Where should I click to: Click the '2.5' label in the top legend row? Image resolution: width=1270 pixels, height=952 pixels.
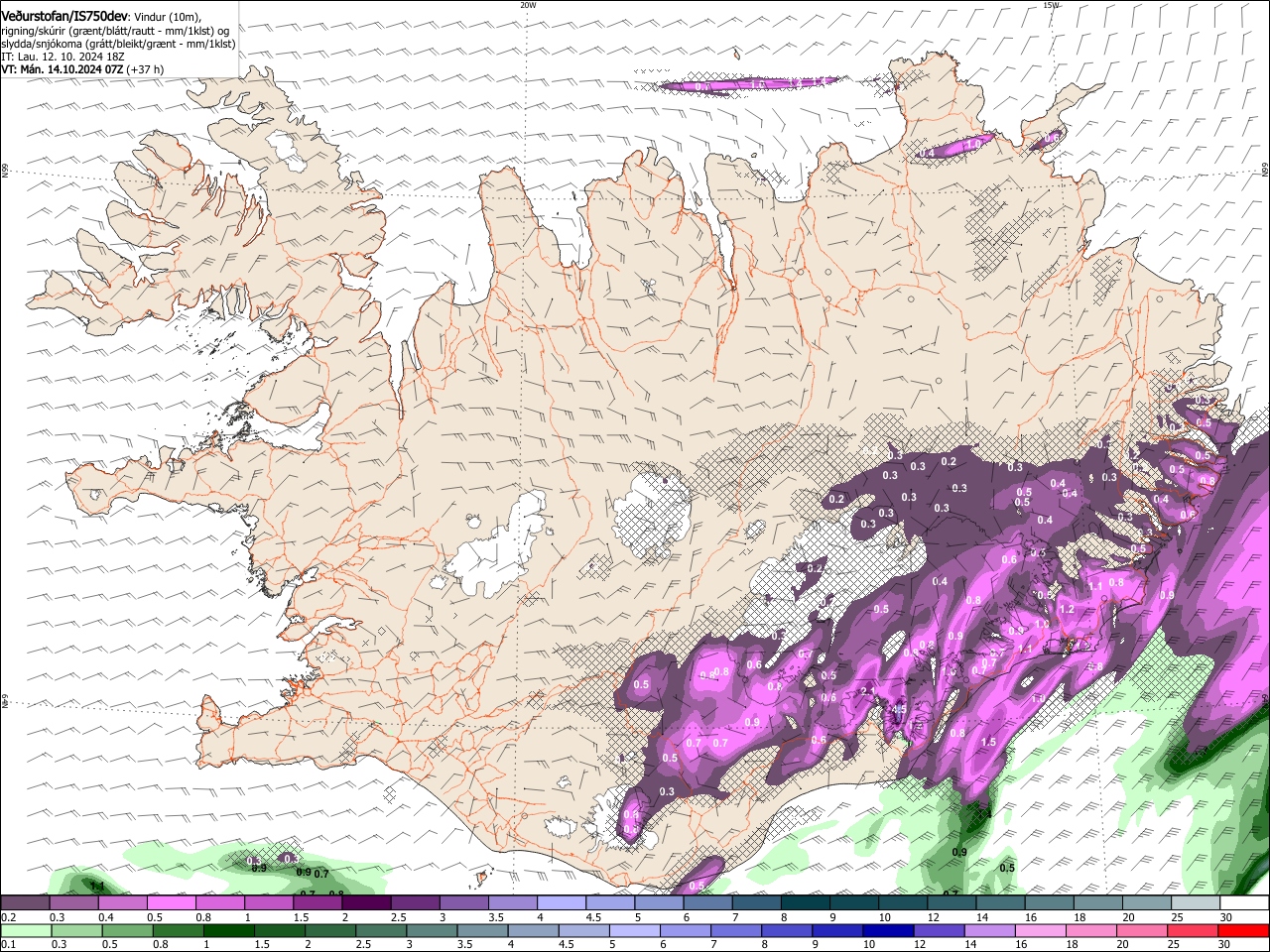pyautogui.click(x=399, y=917)
